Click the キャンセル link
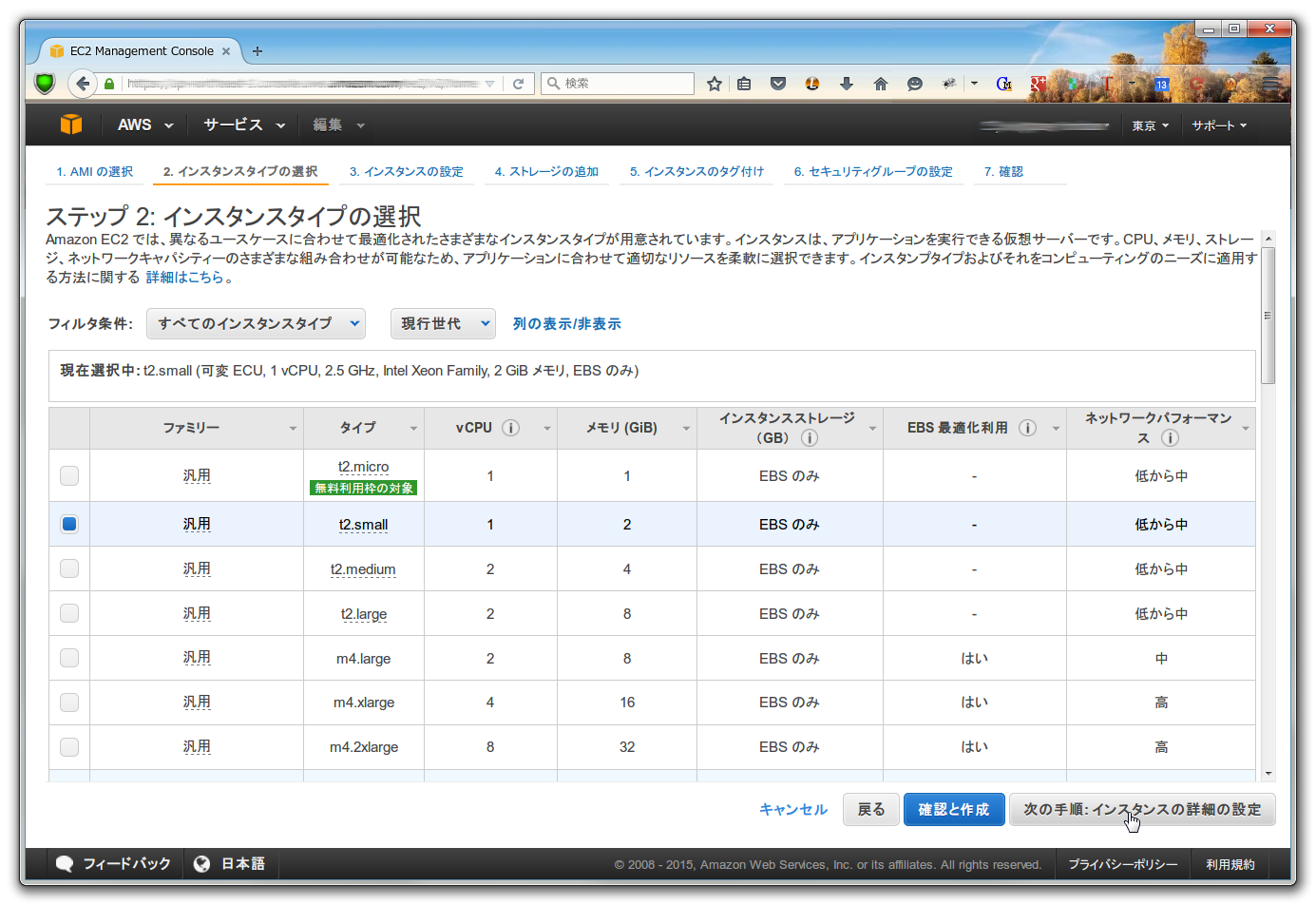 [793, 810]
